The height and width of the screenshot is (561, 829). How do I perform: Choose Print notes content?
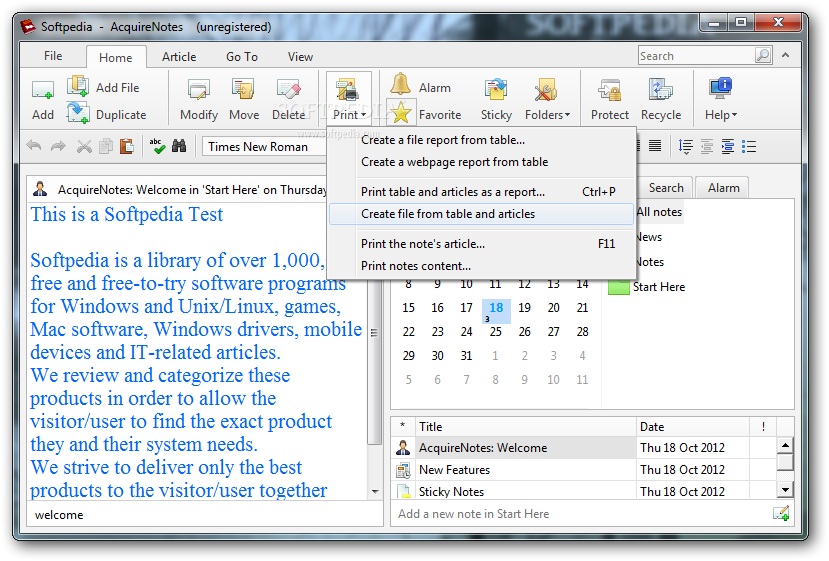pos(481,266)
